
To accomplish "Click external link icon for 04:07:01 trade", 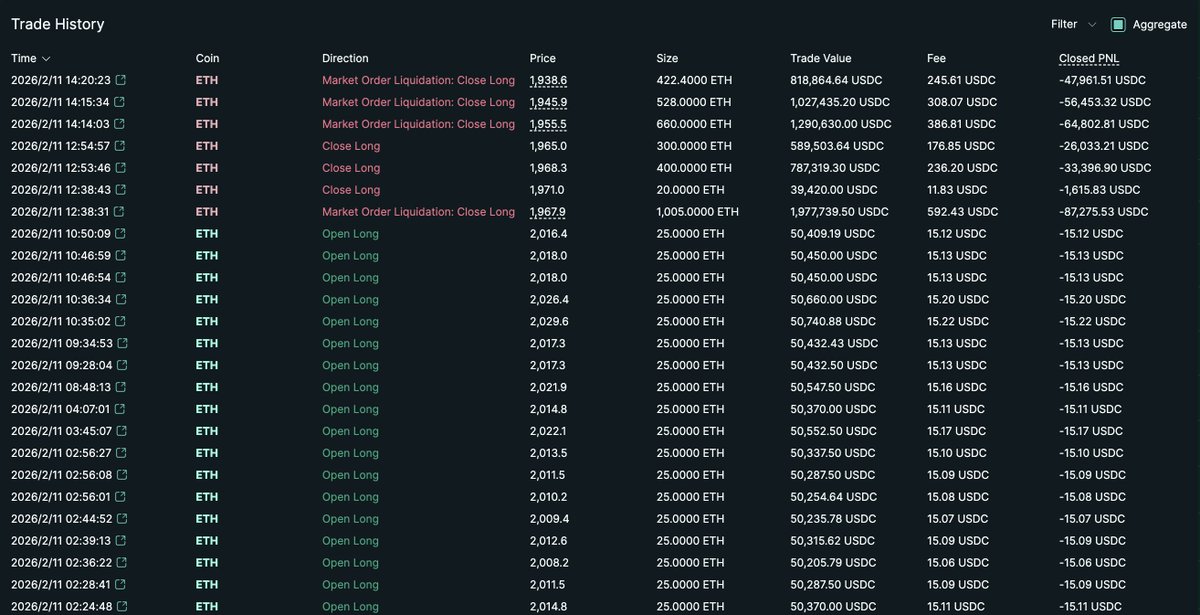I will pyautogui.click(x=120, y=409).
